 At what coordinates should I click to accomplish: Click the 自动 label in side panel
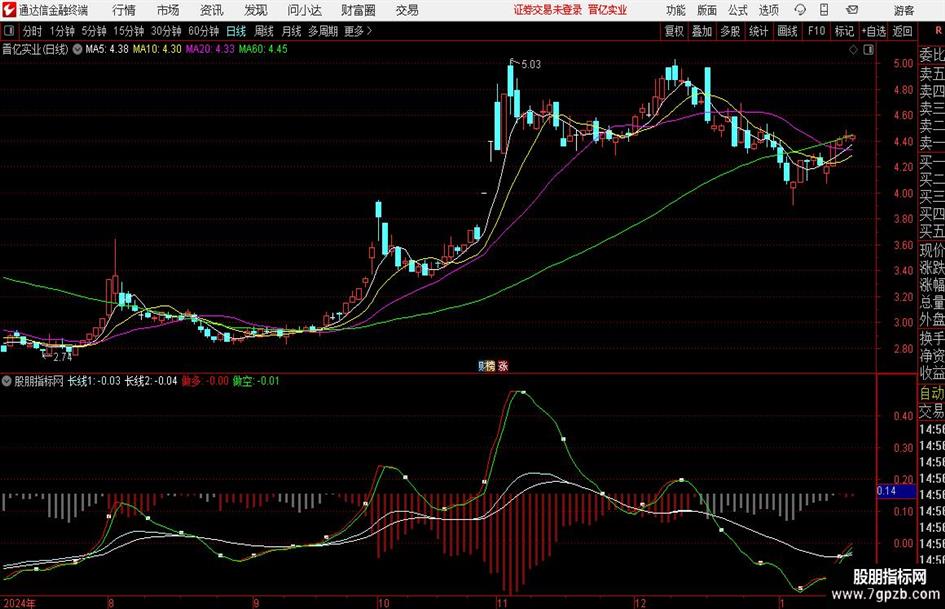click(x=932, y=394)
